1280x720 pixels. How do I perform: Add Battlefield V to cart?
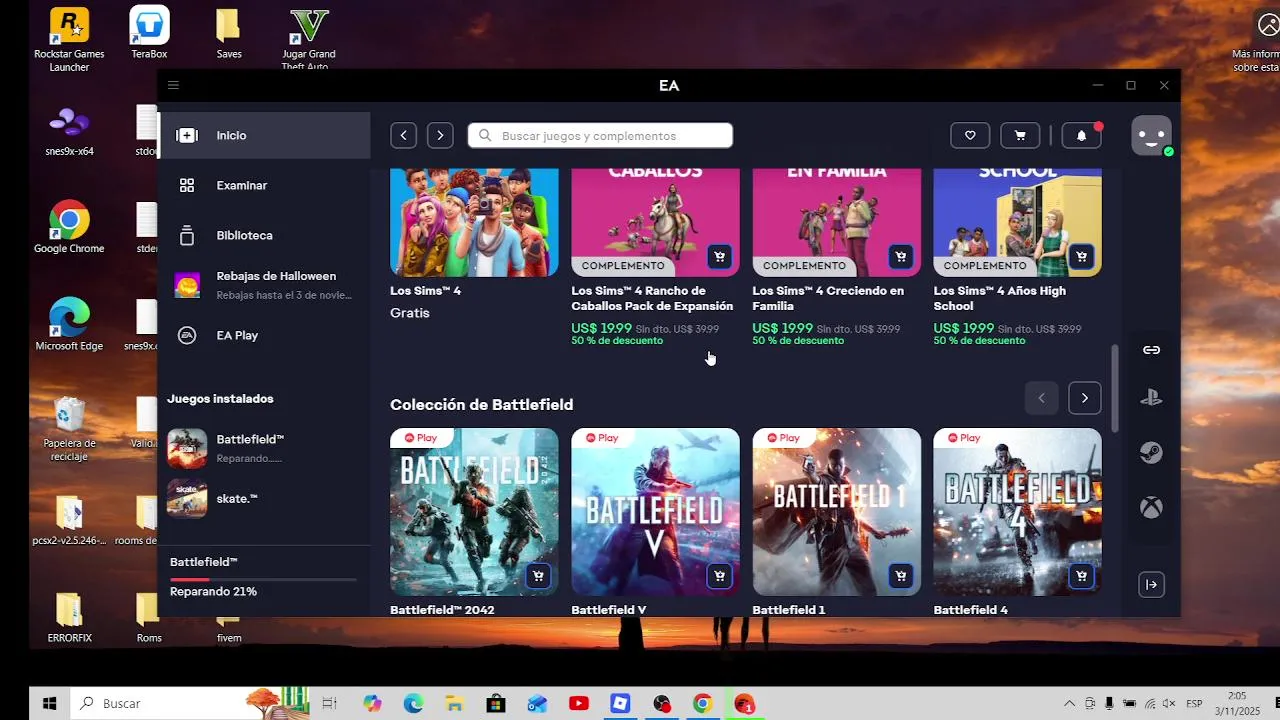[x=719, y=576]
